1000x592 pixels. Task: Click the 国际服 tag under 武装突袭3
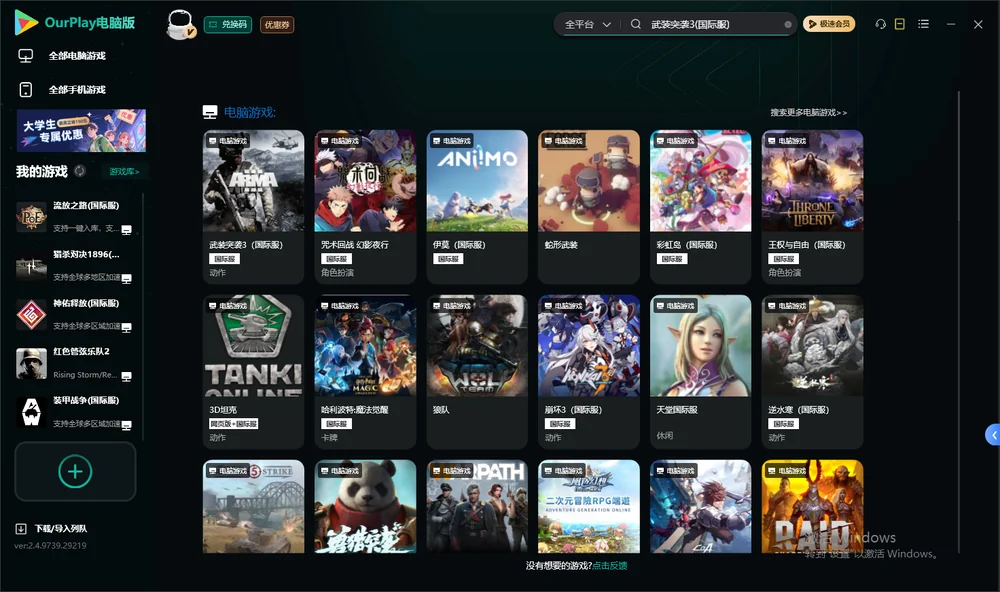(224, 258)
